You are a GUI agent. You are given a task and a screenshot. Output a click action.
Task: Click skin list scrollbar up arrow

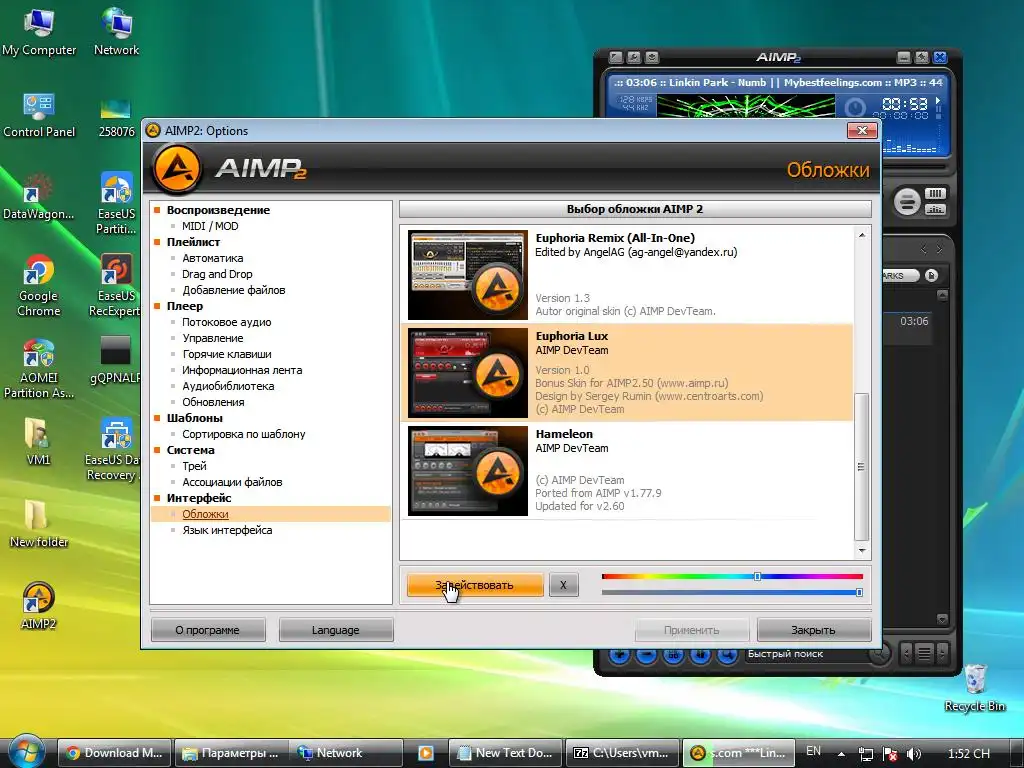pos(862,235)
